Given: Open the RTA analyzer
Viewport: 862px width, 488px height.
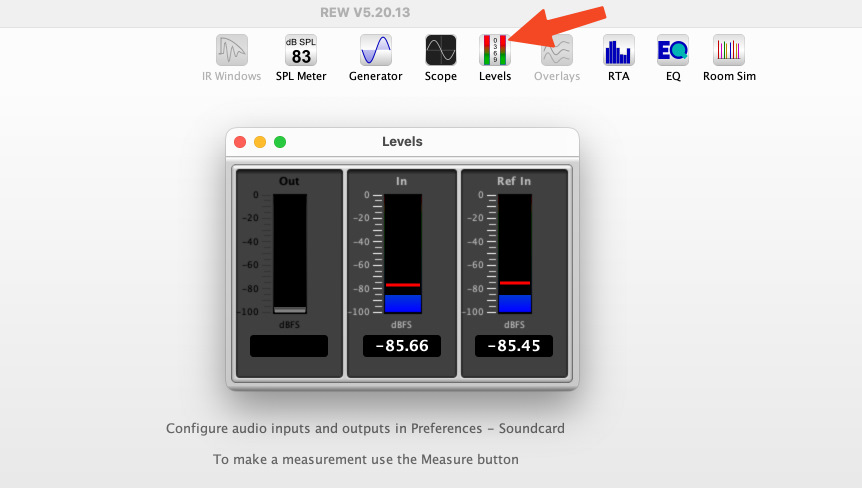Looking at the screenshot, I should (618, 58).
